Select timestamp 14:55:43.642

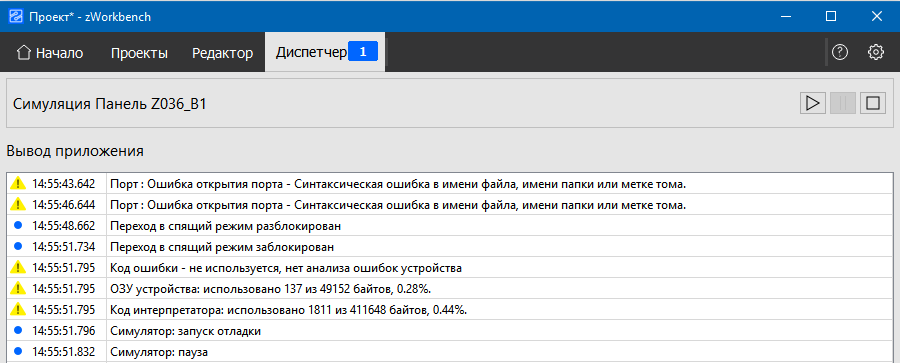(x=63, y=184)
